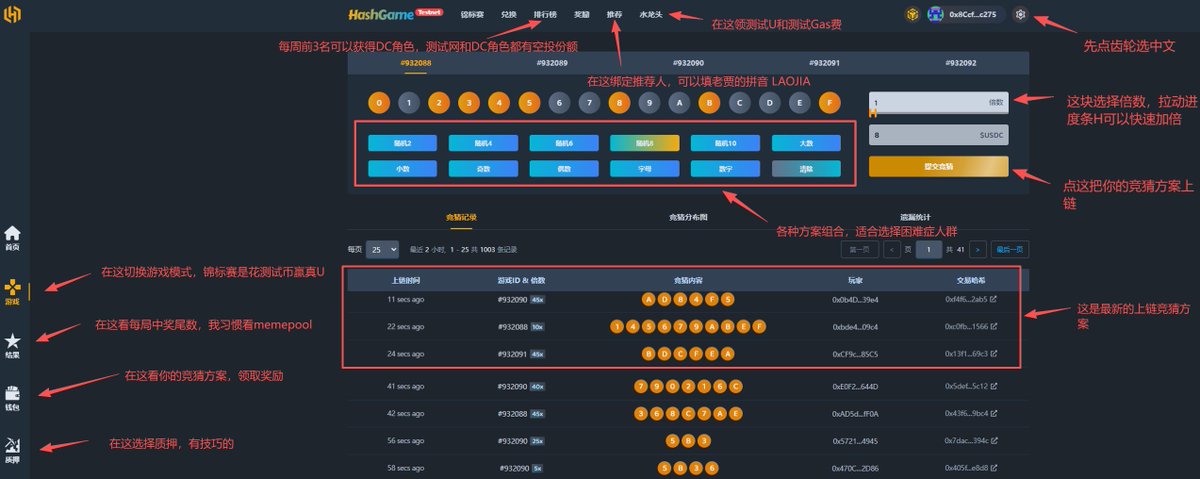Click the BNB chain network icon
This screenshot has width=1200, height=479.
[x=911, y=15]
